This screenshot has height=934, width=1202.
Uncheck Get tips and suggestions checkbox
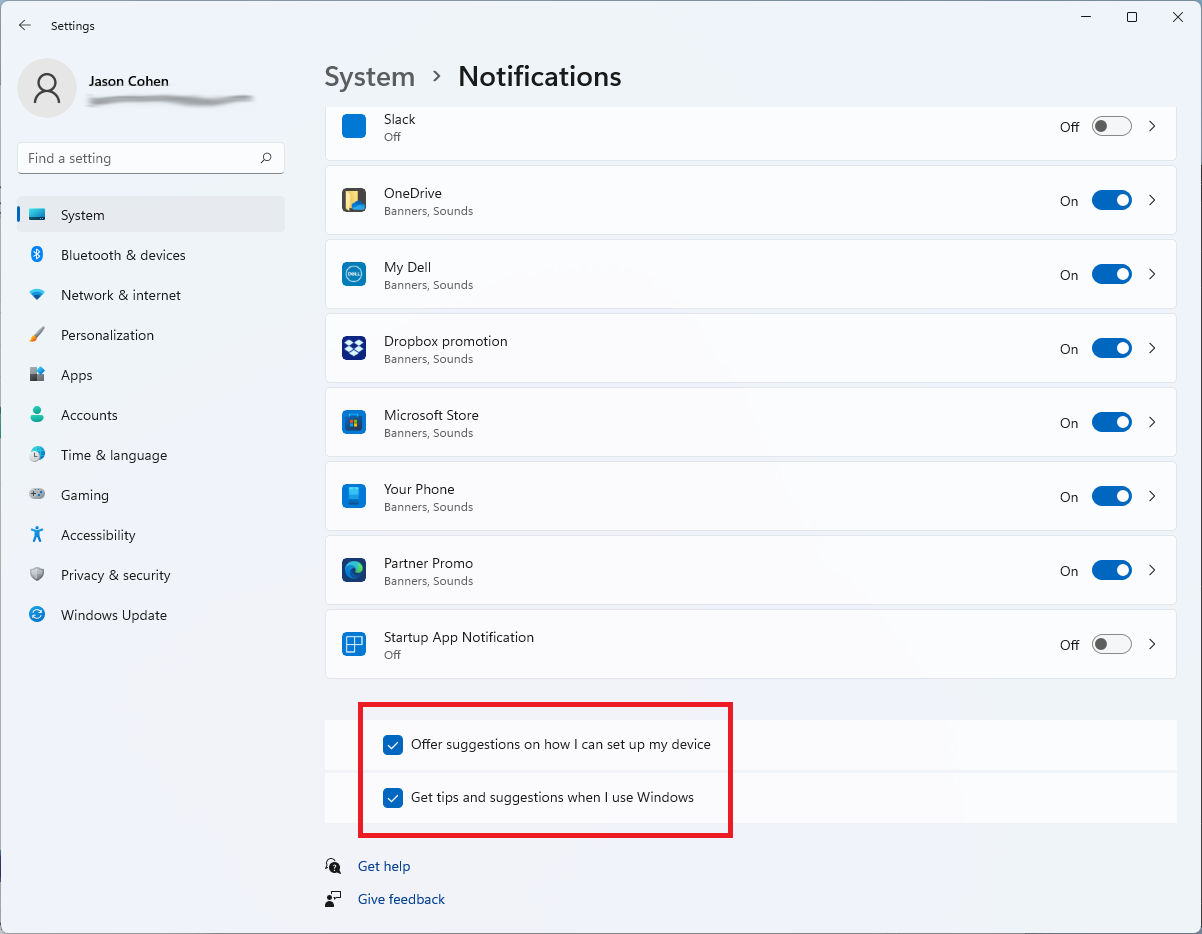(x=393, y=798)
